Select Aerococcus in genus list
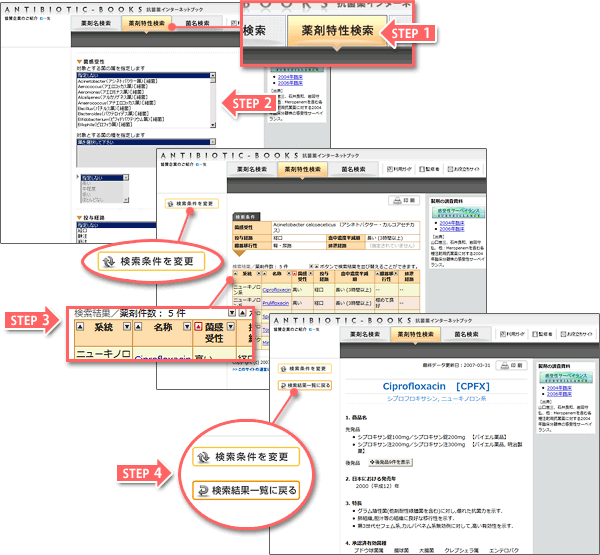The width and height of the screenshot is (600, 555). tap(143, 87)
